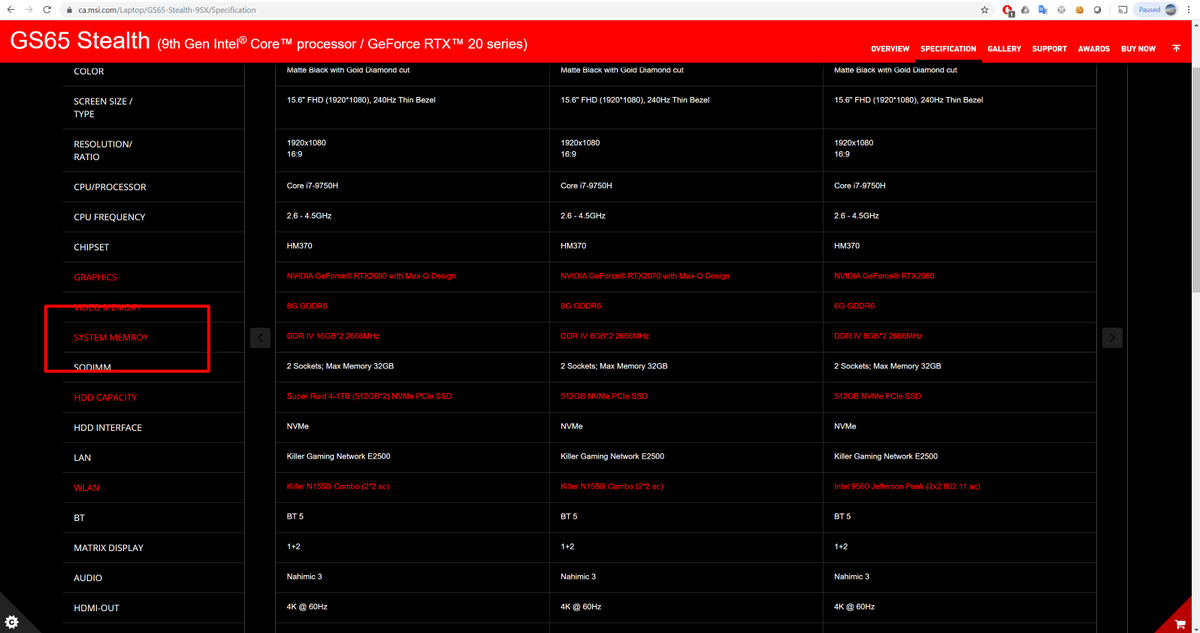Open the Google Translate extension
This screenshot has height=633, width=1200.
click(1043, 10)
